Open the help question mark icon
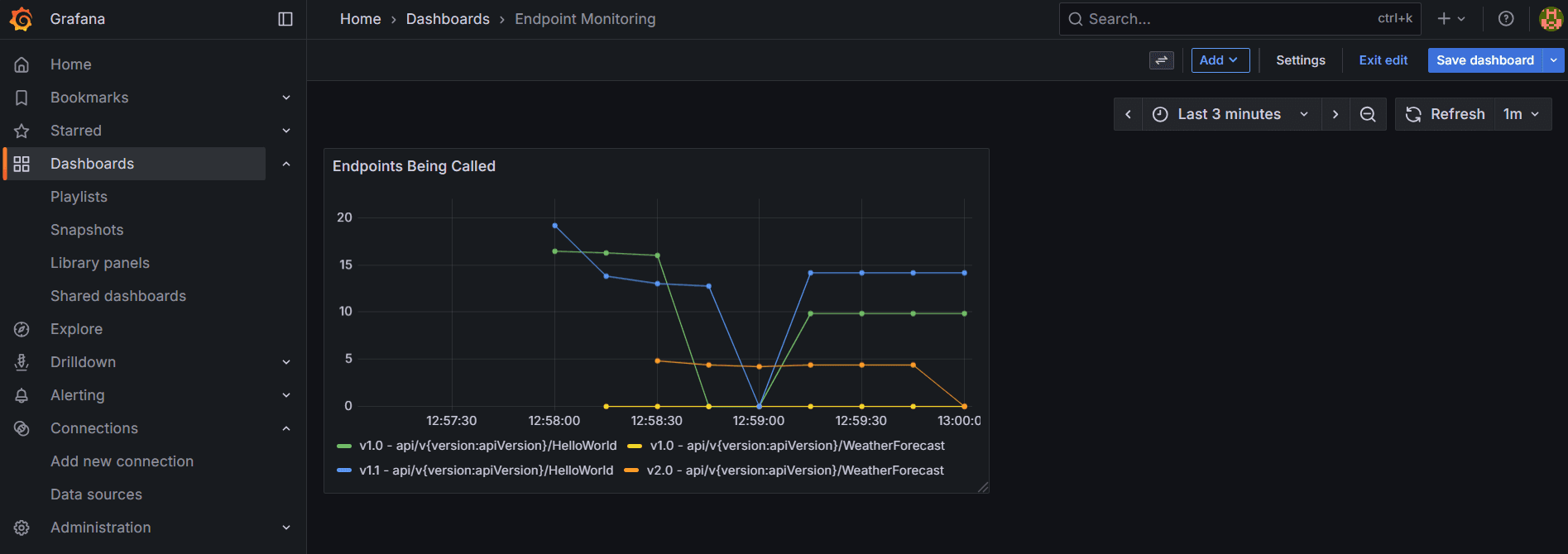The height and width of the screenshot is (554, 1568). 1506,19
